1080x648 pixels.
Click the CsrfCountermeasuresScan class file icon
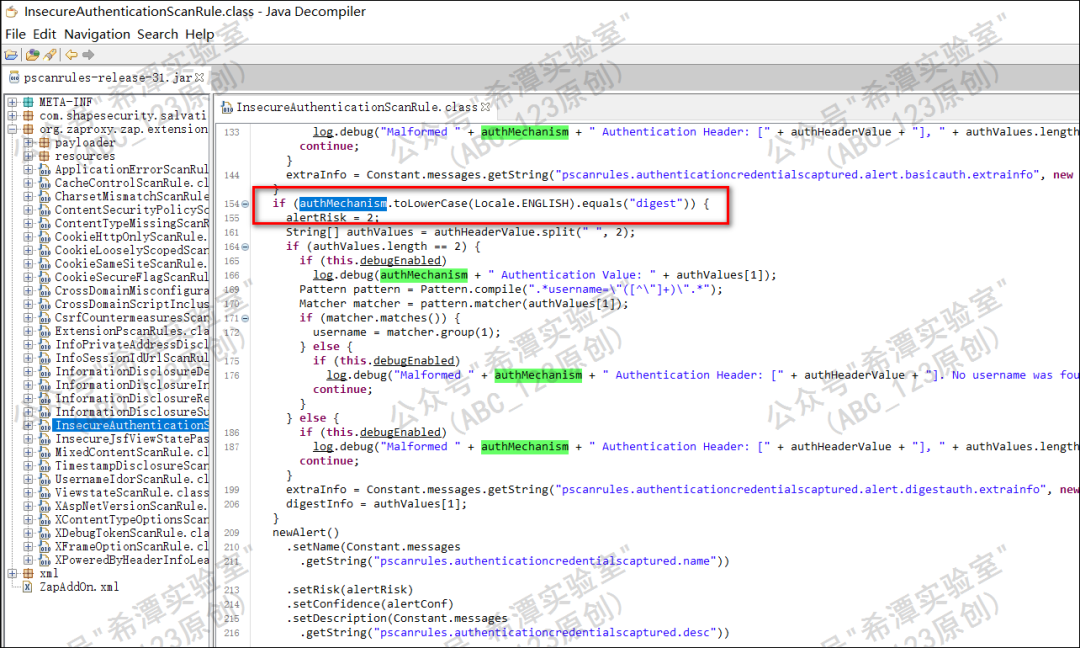click(x=44, y=317)
